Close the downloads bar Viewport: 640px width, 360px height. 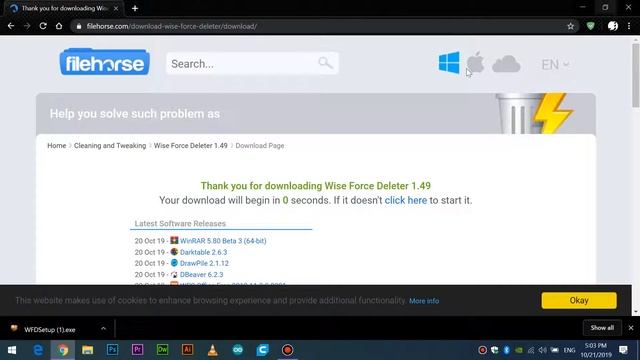[631, 328]
